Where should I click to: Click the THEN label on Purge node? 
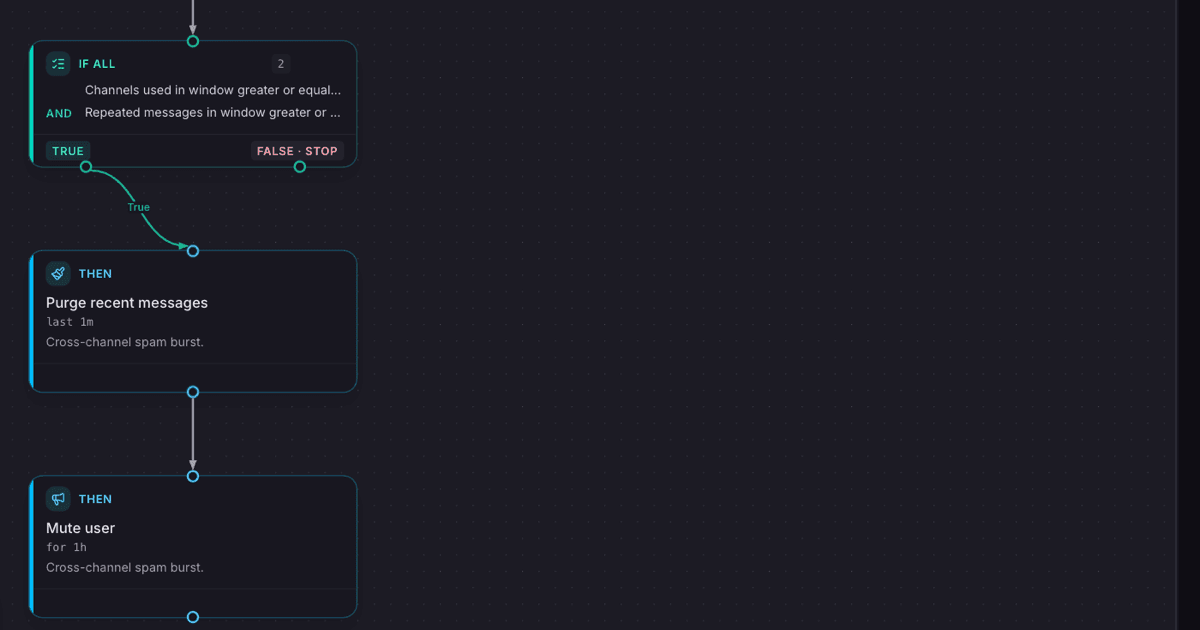(95, 274)
